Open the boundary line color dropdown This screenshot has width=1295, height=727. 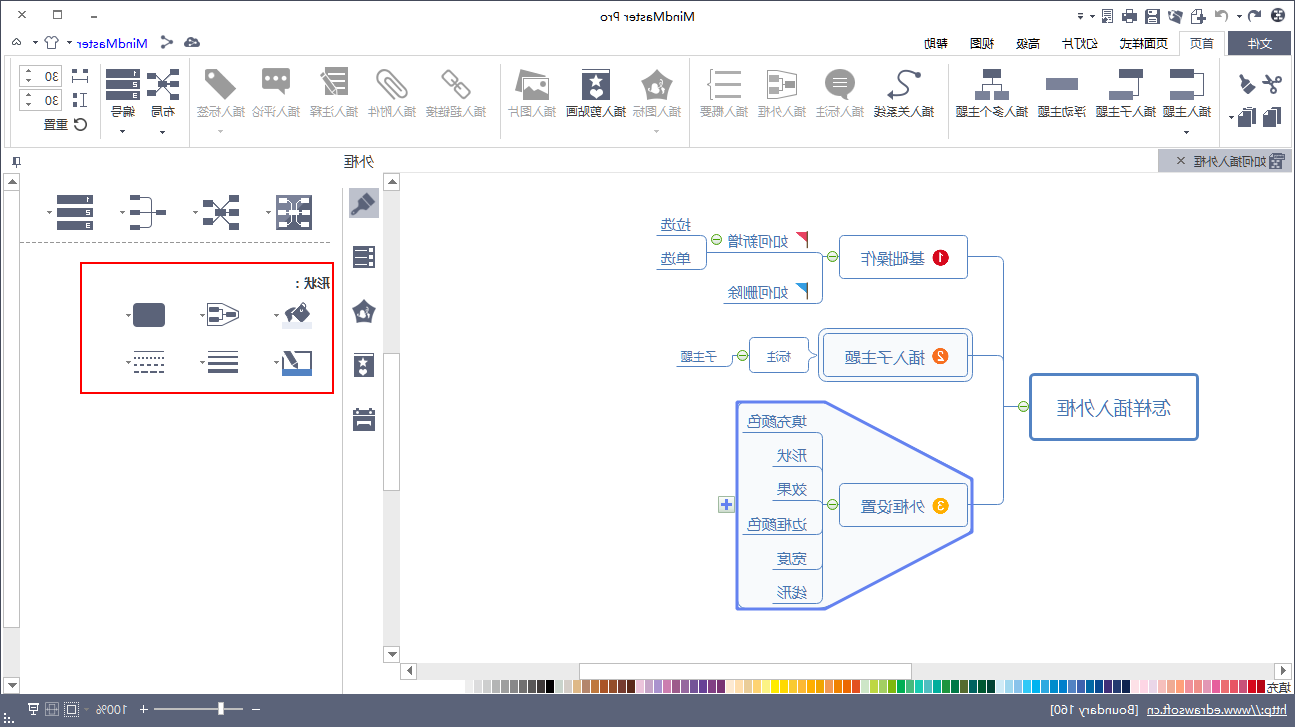[x=276, y=363]
